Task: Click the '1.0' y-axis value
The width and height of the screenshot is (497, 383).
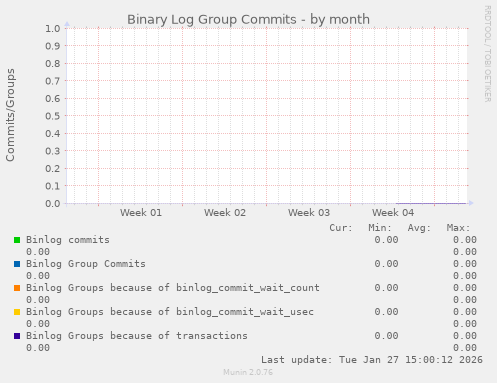Action: 53,29
